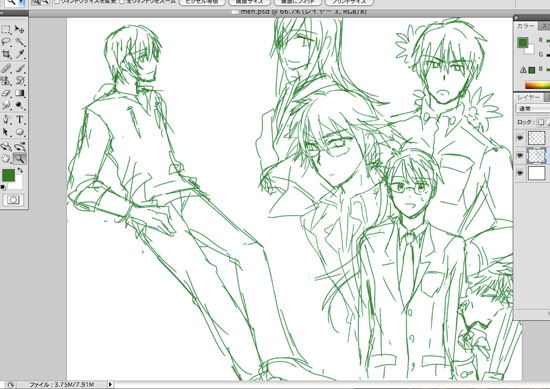The width and height of the screenshot is (550, 389).
Task: Adjust the R channel slider
Action: 548,41
